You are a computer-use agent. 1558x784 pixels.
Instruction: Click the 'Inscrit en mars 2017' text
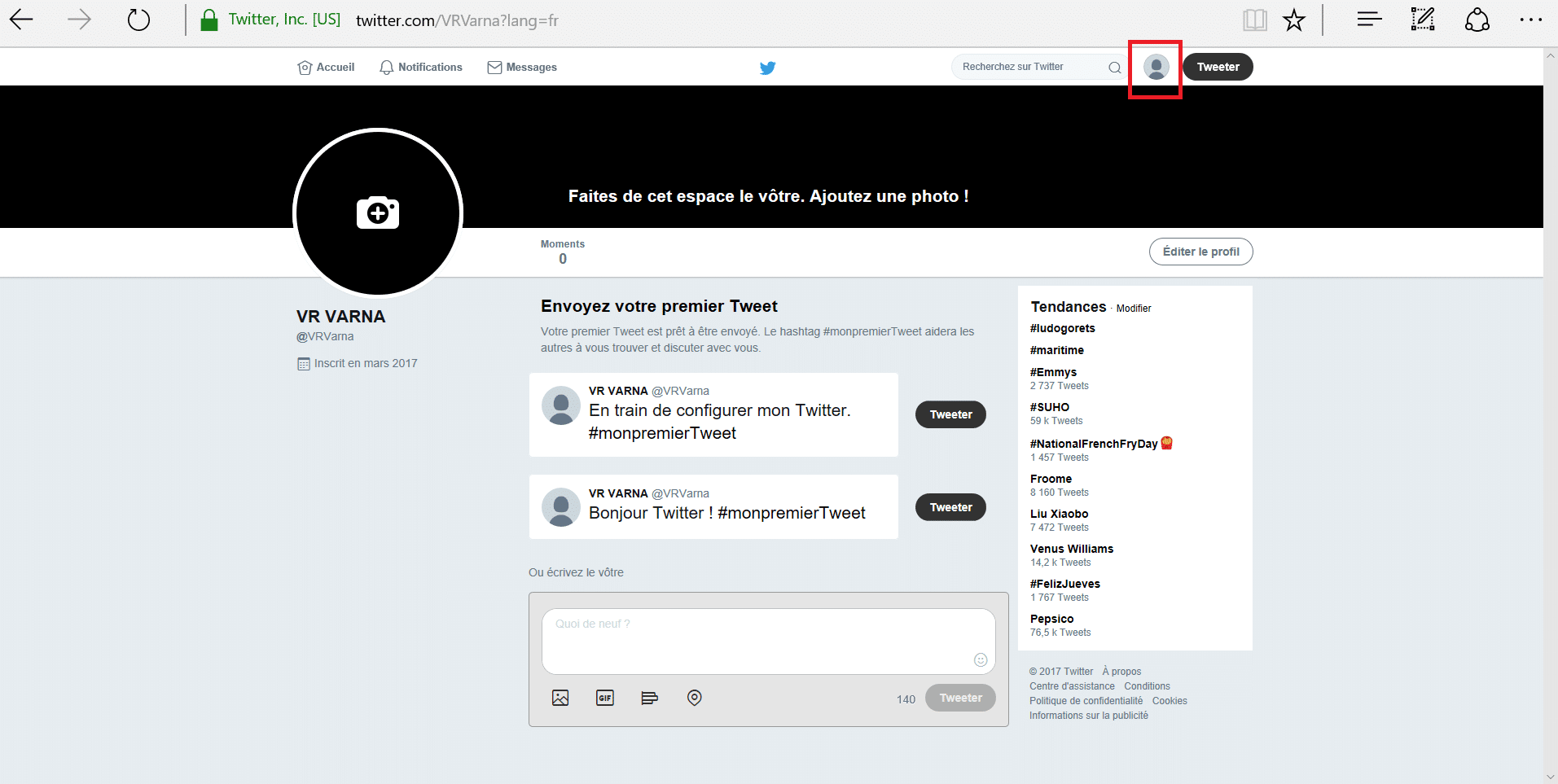coord(366,363)
